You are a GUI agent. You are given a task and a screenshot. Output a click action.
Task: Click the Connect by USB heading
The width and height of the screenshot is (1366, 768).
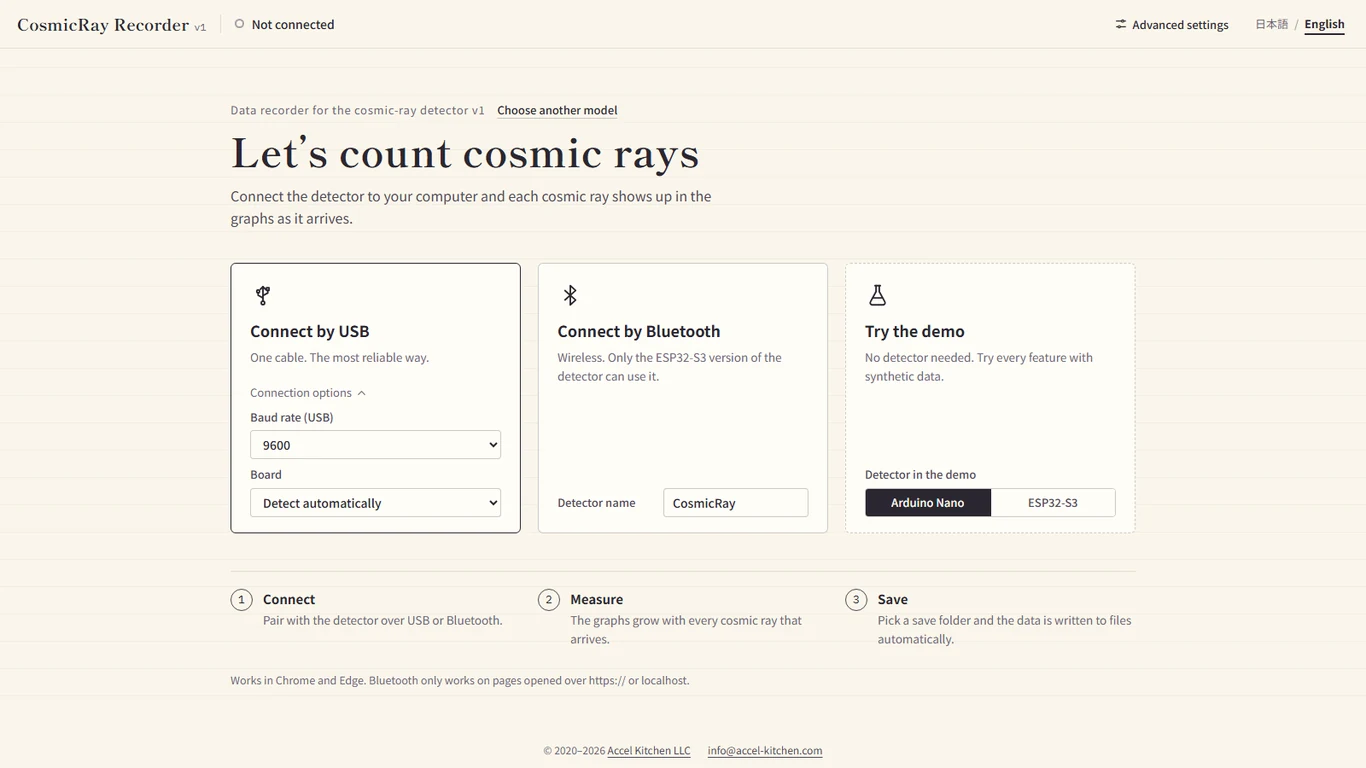coord(310,331)
